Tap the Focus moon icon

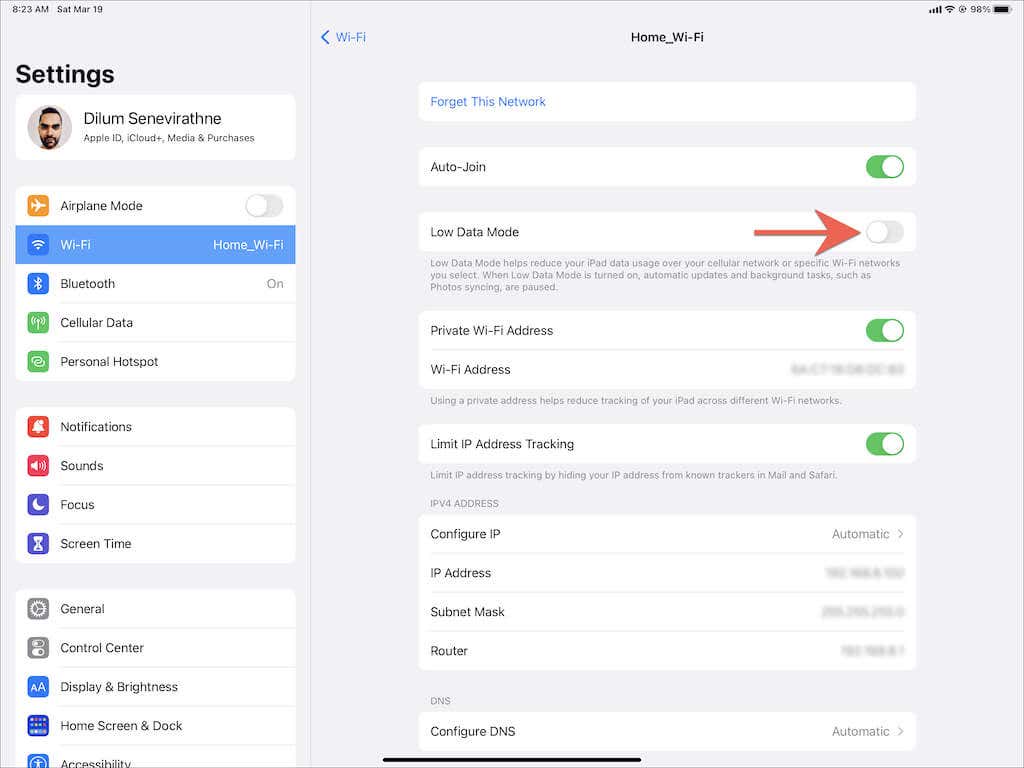(x=38, y=505)
